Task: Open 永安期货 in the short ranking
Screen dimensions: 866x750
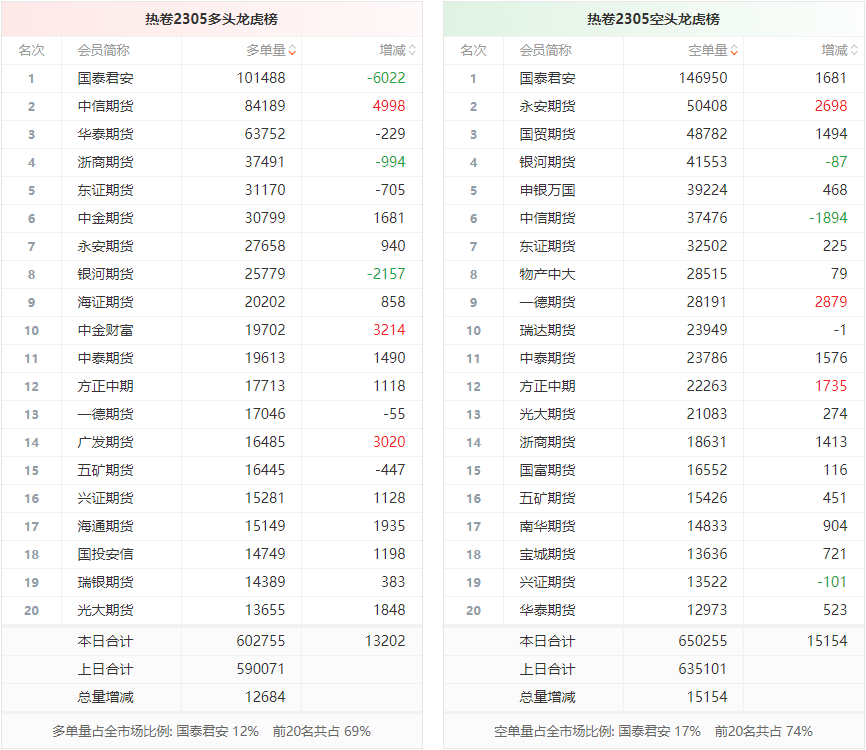Action: click(547, 106)
